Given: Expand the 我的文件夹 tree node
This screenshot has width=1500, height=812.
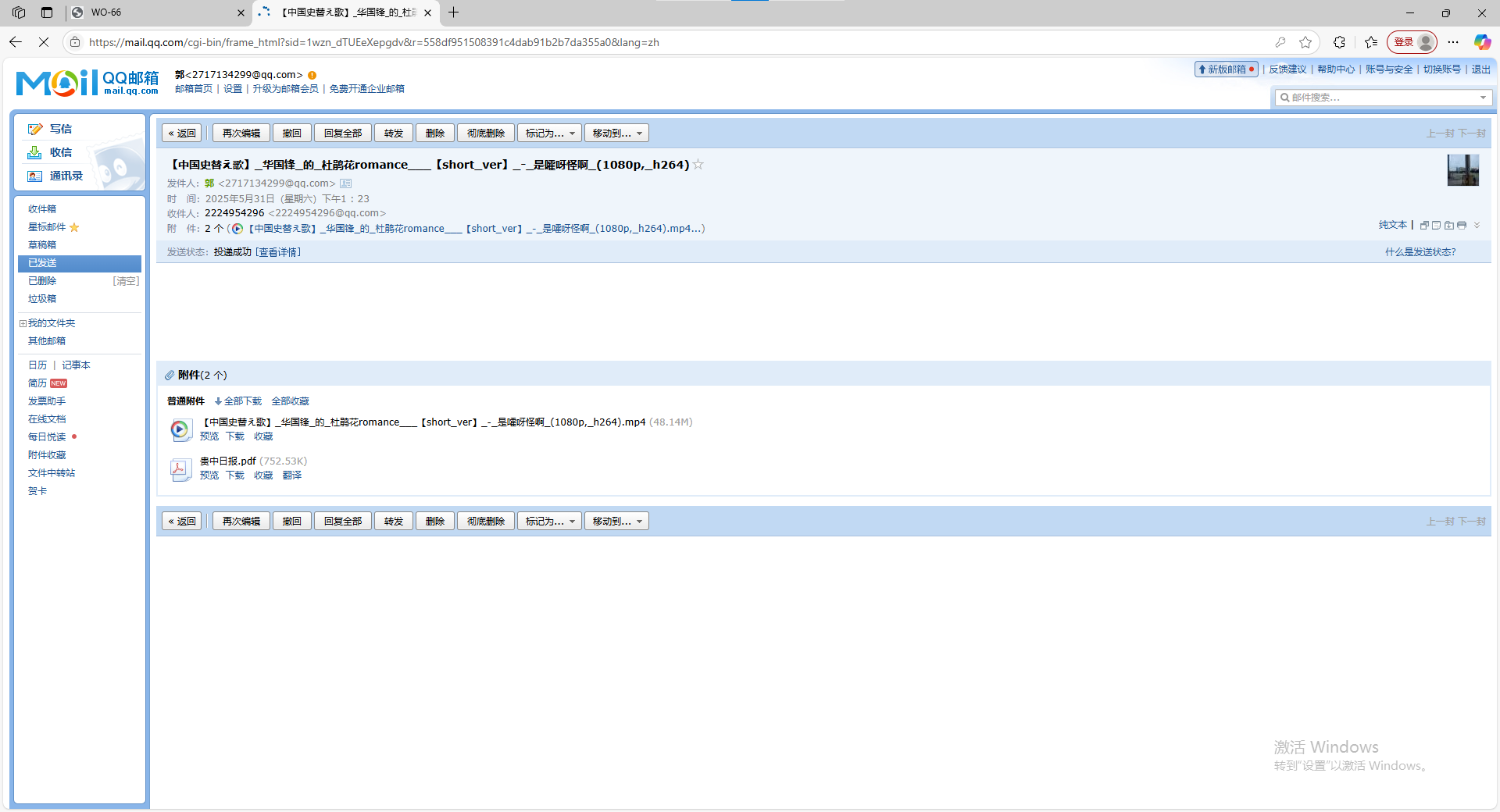Looking at the screenshot, I should [23, 323].
